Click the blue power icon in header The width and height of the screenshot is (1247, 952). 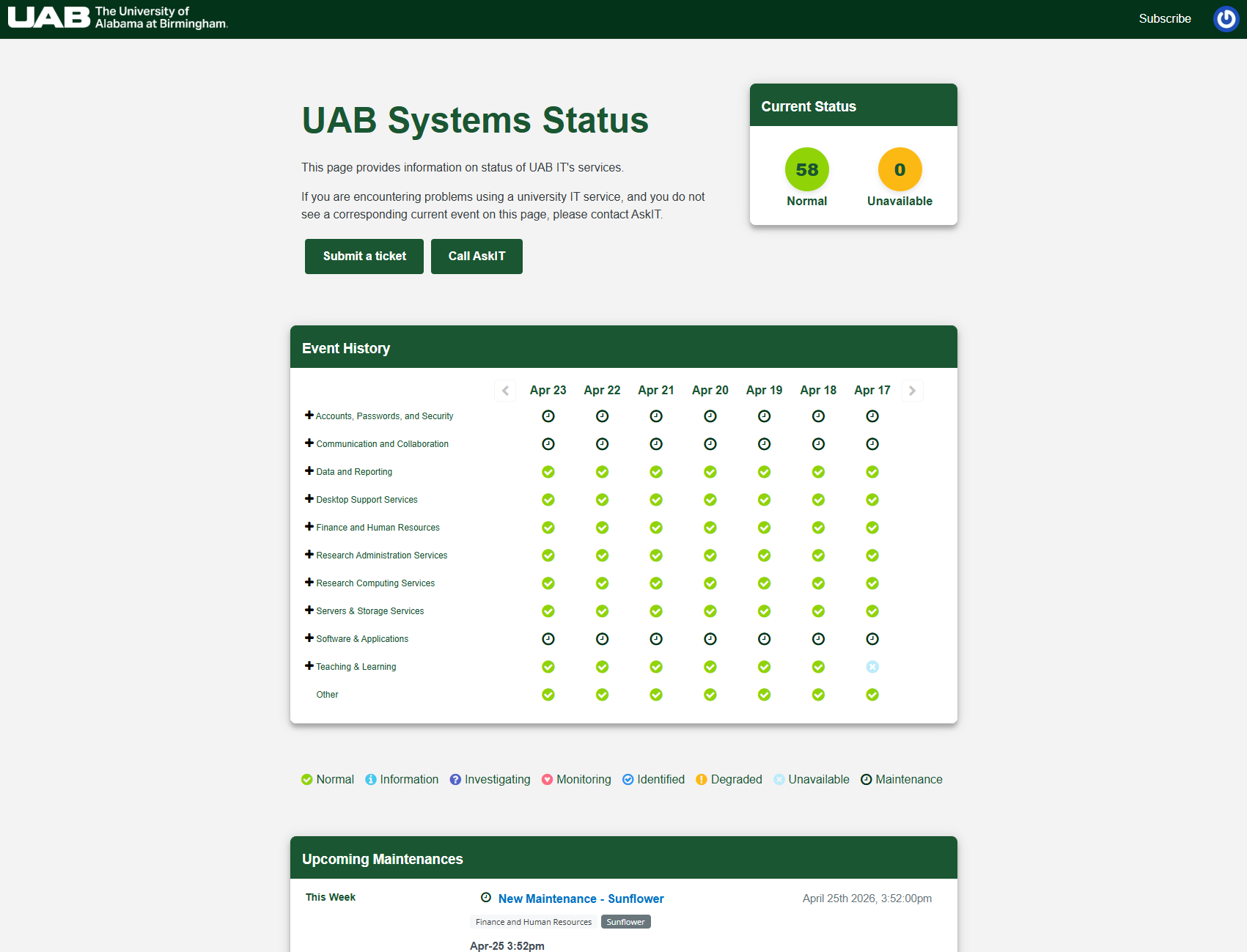pyautogui.click(x=1226, y=19)
